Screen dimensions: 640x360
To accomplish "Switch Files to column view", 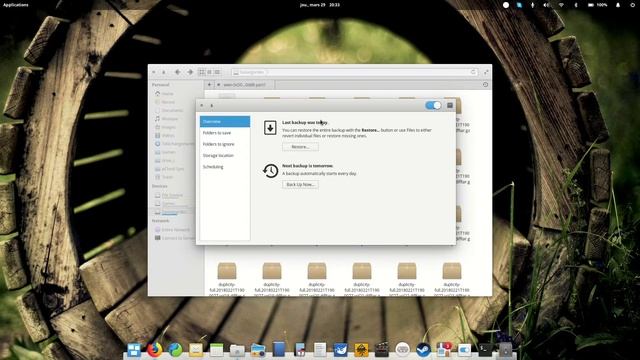I will (x=218, y=72).
